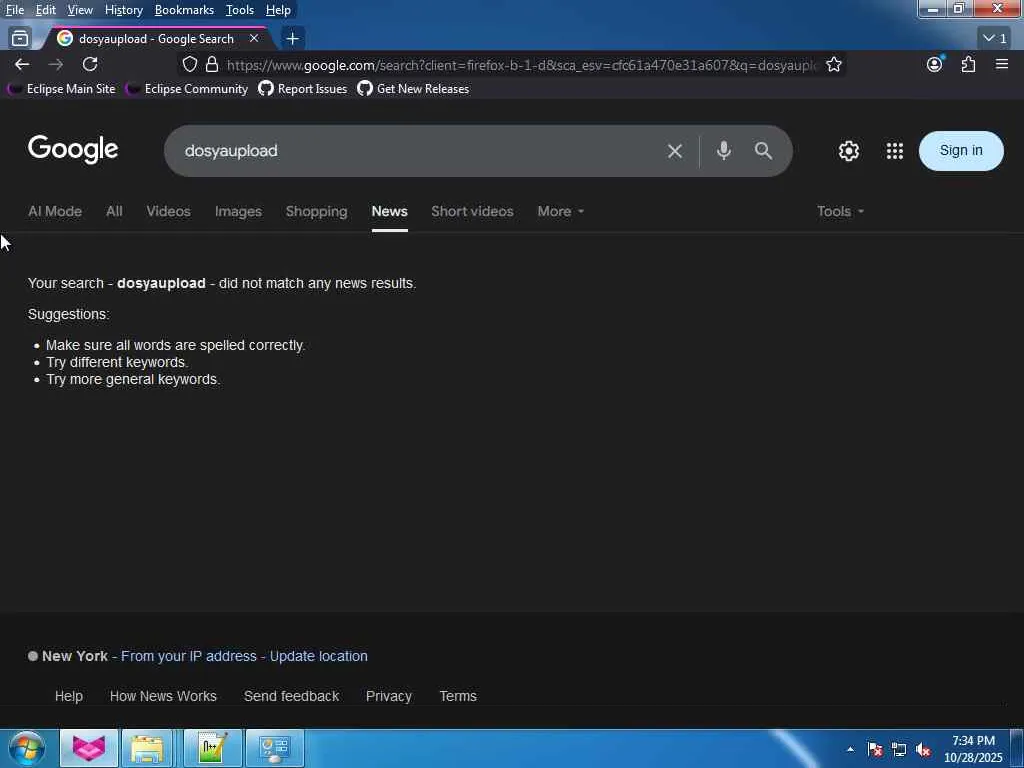Switch to the All results tab
Screen dimensions: 1024x768
point(114,212)
